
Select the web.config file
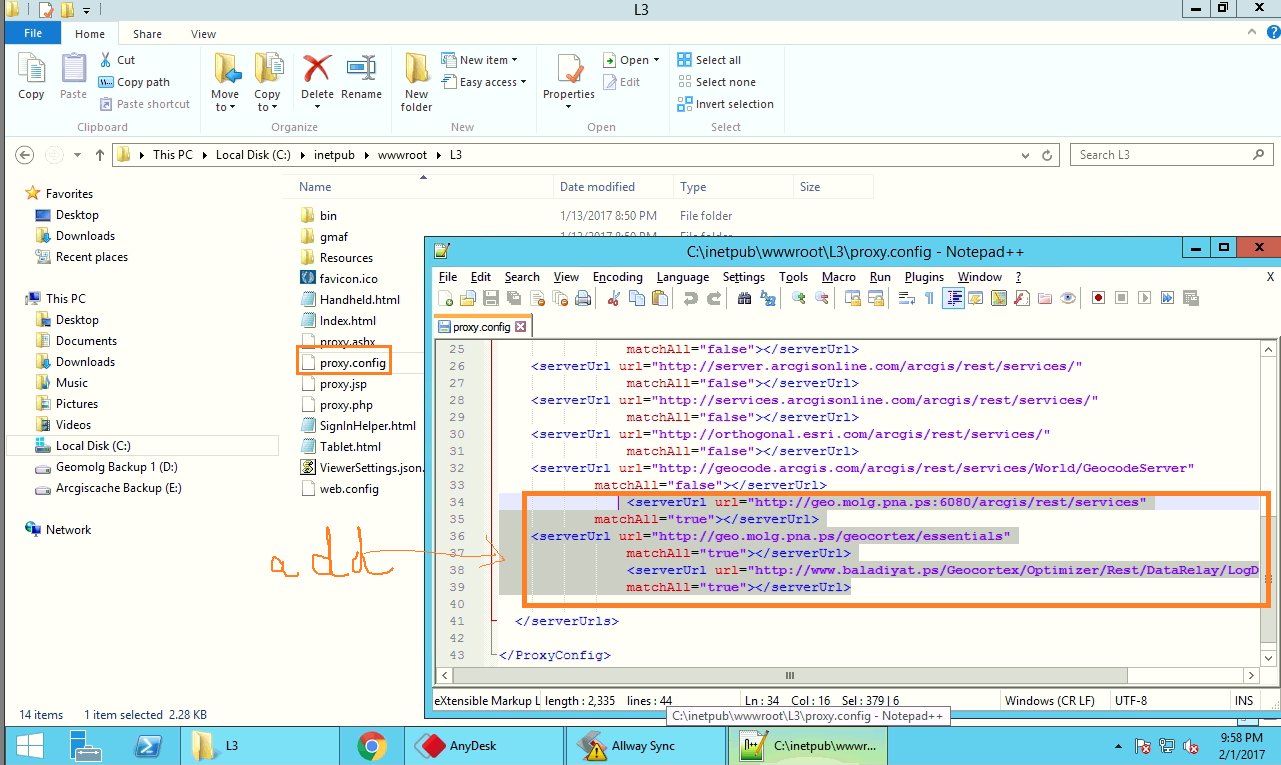tap(349, 489)
